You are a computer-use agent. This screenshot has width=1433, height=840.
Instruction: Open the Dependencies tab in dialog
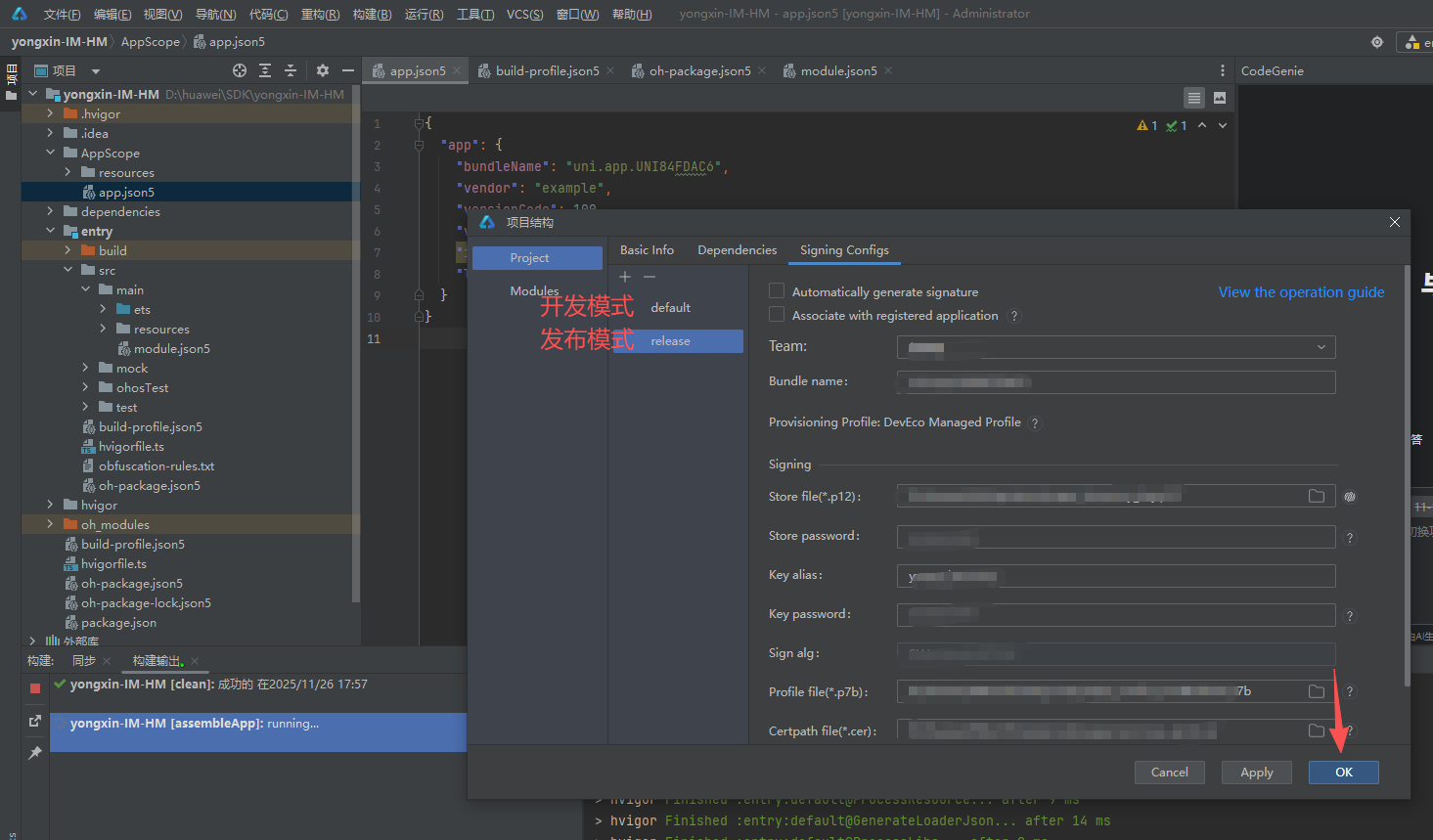[x=737, y=250]
